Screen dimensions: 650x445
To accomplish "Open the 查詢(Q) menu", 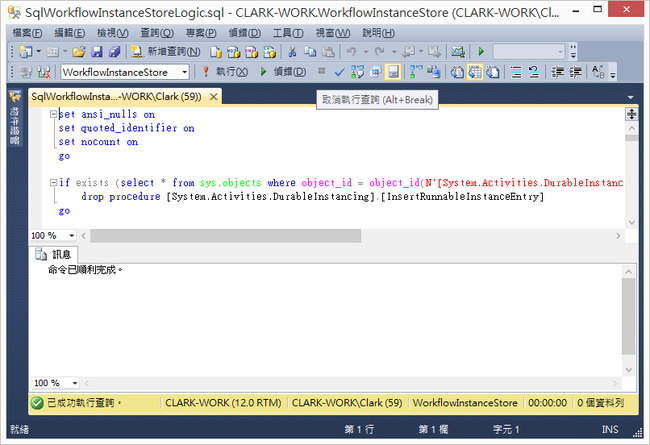I will (157, 33).
